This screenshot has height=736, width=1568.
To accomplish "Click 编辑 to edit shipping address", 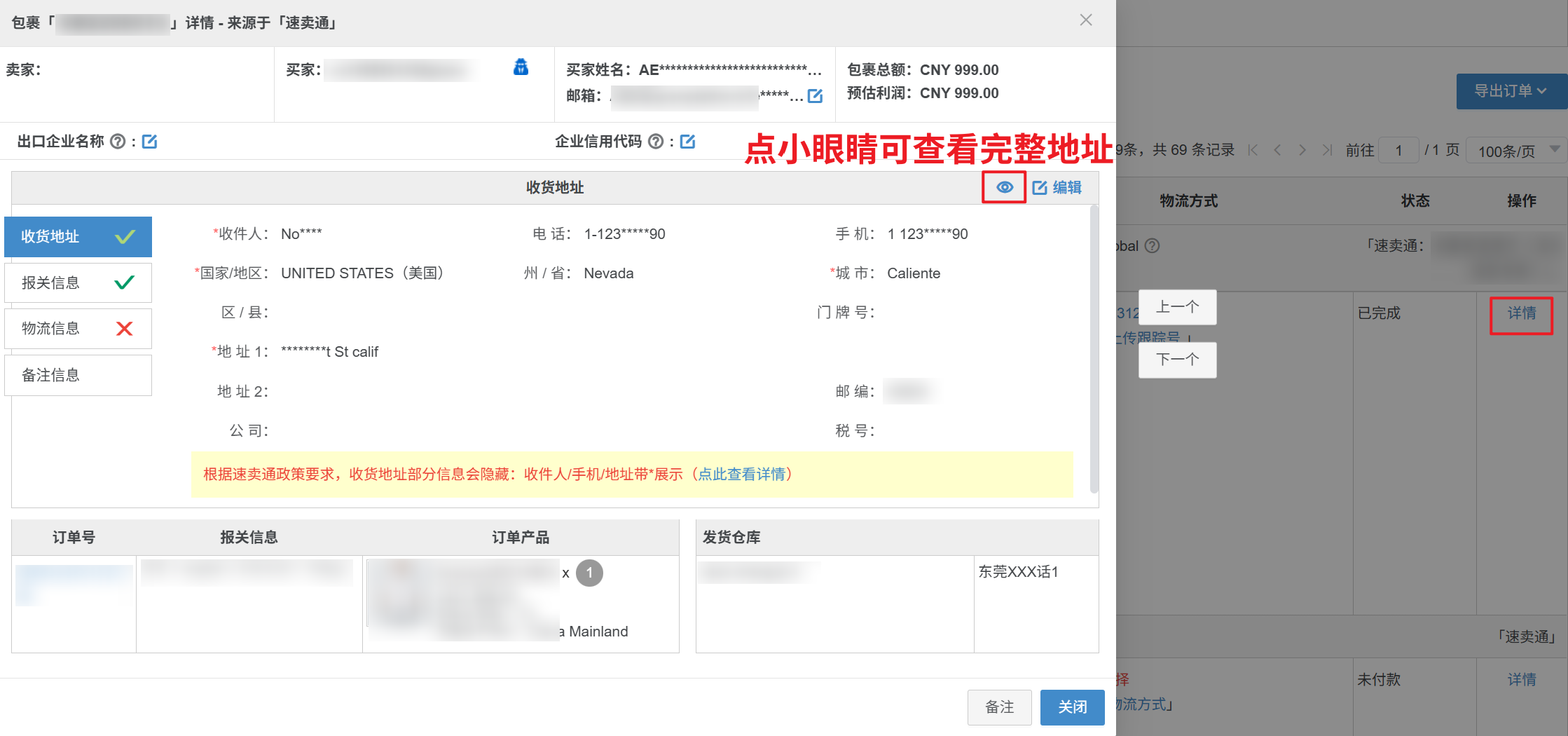I will tap(1057, 187).
